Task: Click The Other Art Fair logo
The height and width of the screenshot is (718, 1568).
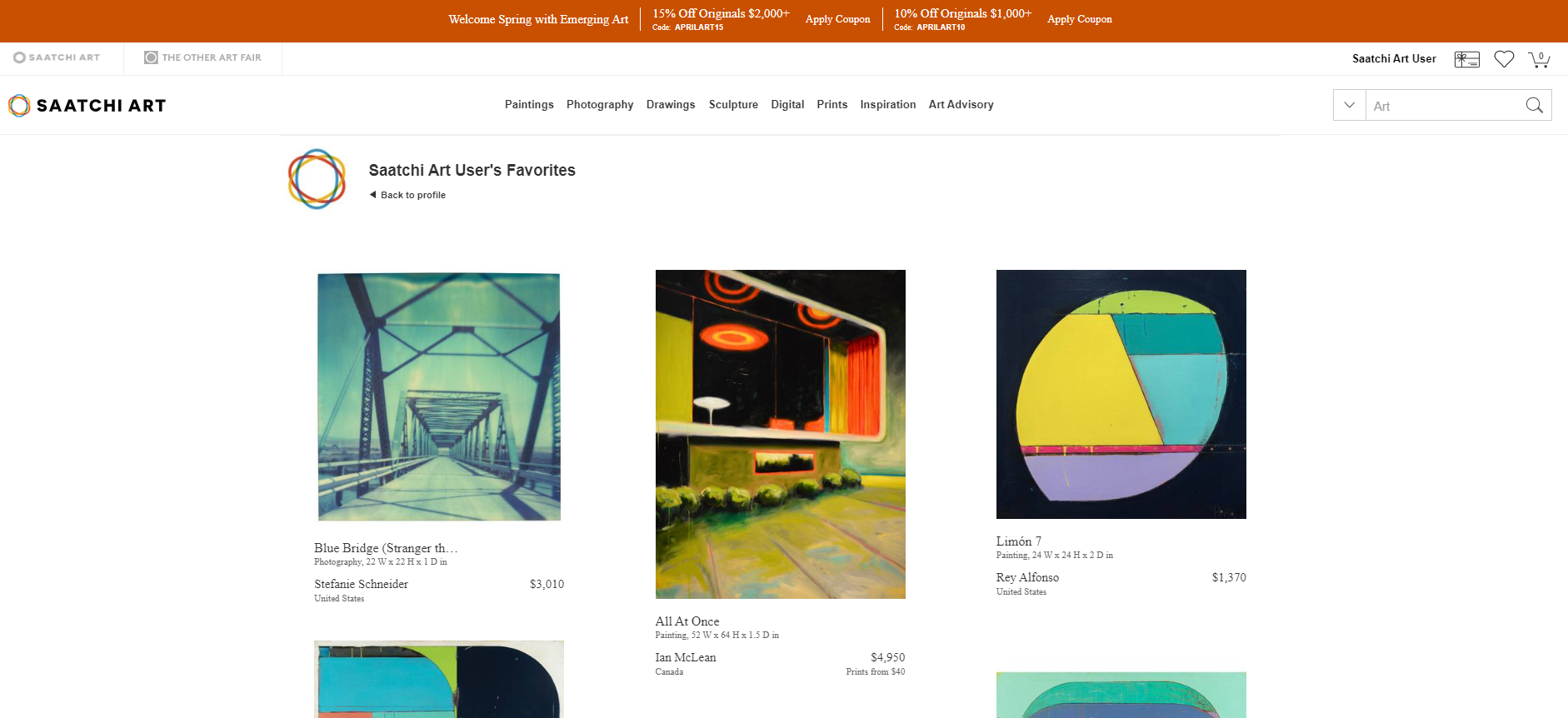Action: [202, 57]
